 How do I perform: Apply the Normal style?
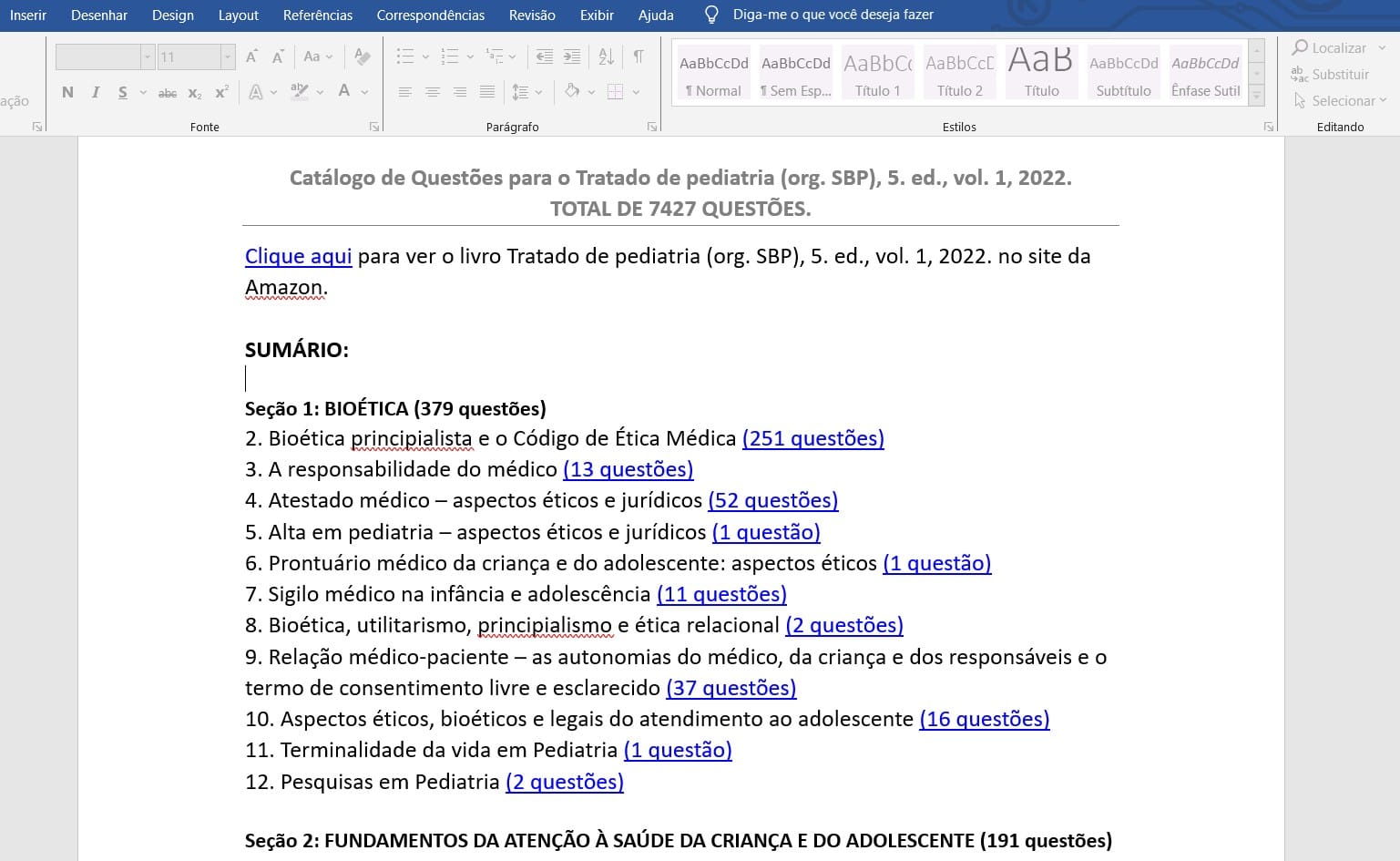tap(714, 72)
